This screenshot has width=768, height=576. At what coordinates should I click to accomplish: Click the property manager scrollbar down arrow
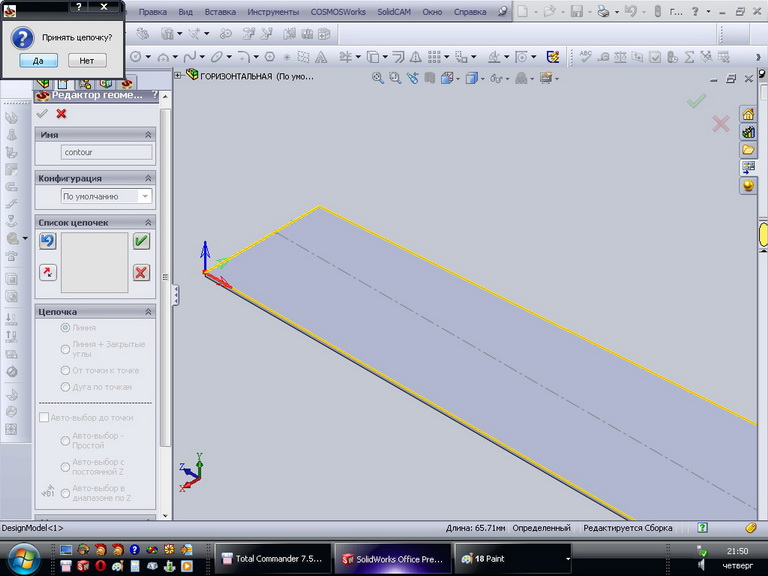tap(165, 515)
